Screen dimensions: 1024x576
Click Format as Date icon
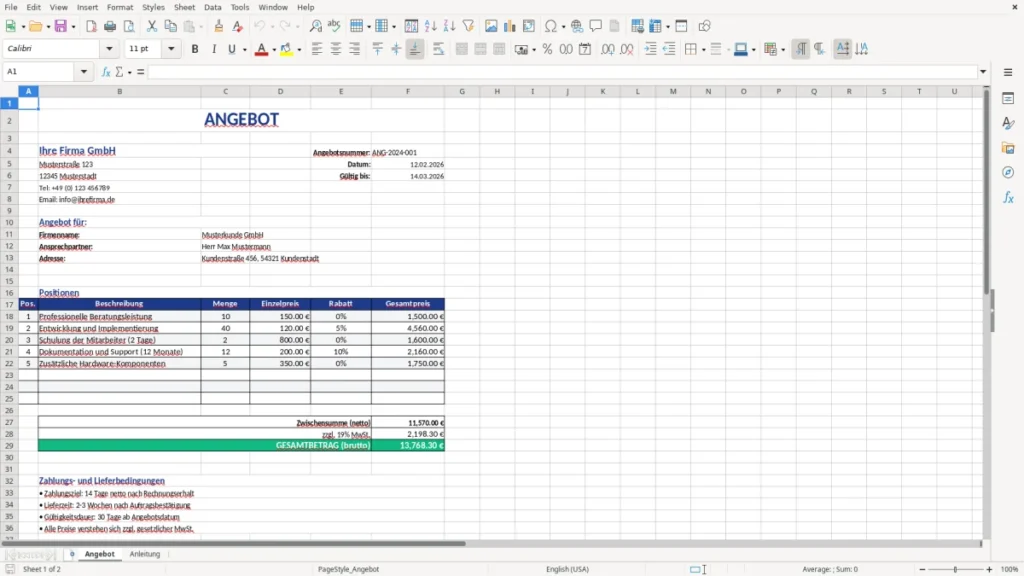[585, 49]
